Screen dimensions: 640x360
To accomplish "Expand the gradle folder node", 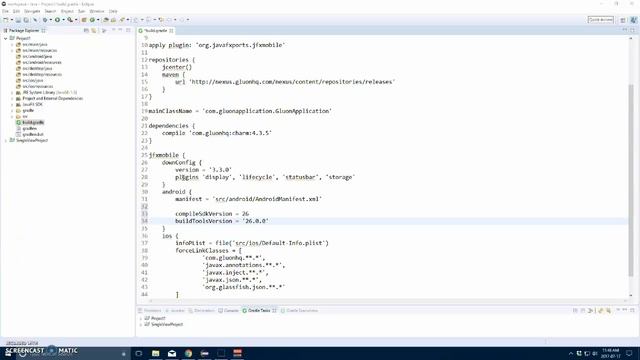I will pyautogui.click(x=12, y=111).
